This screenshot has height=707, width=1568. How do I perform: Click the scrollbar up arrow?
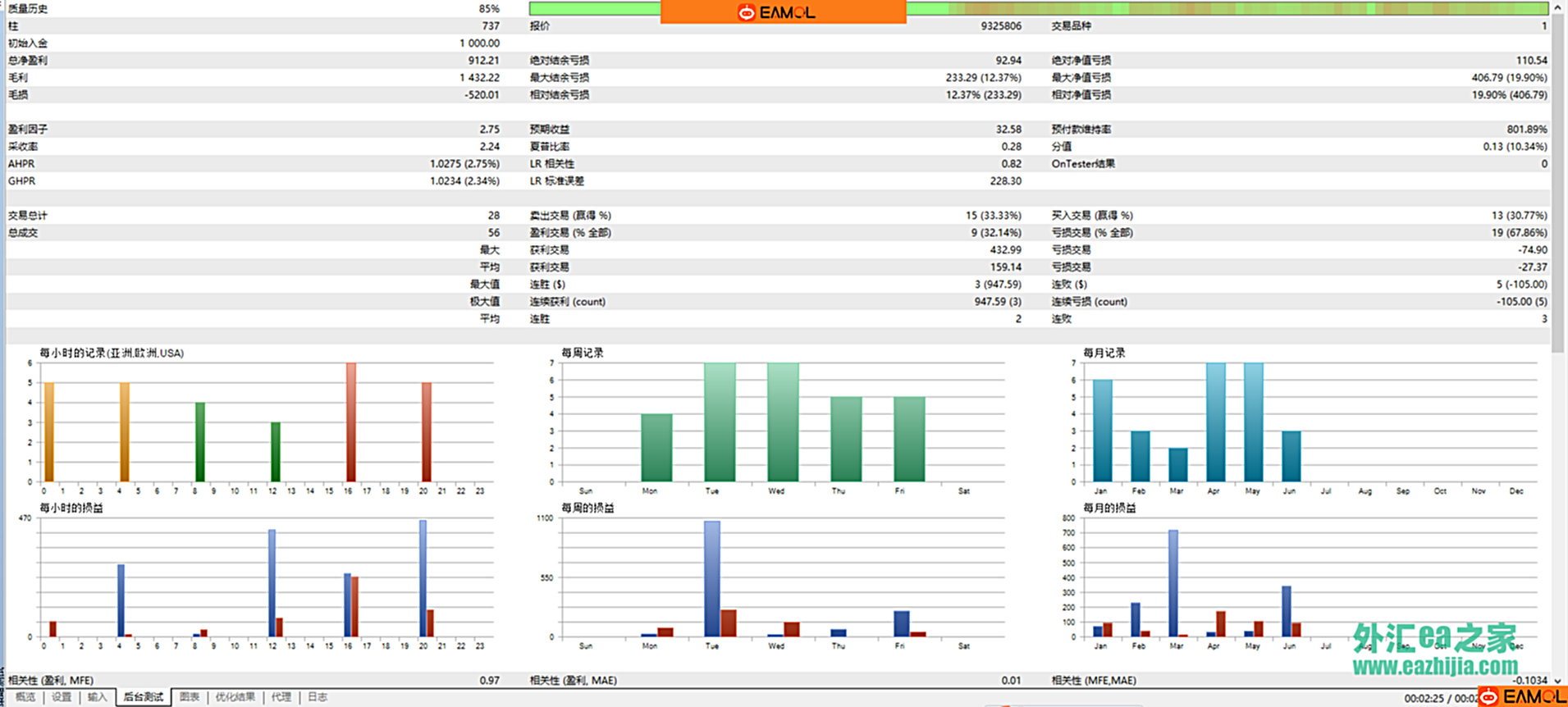click(1558, 7)
